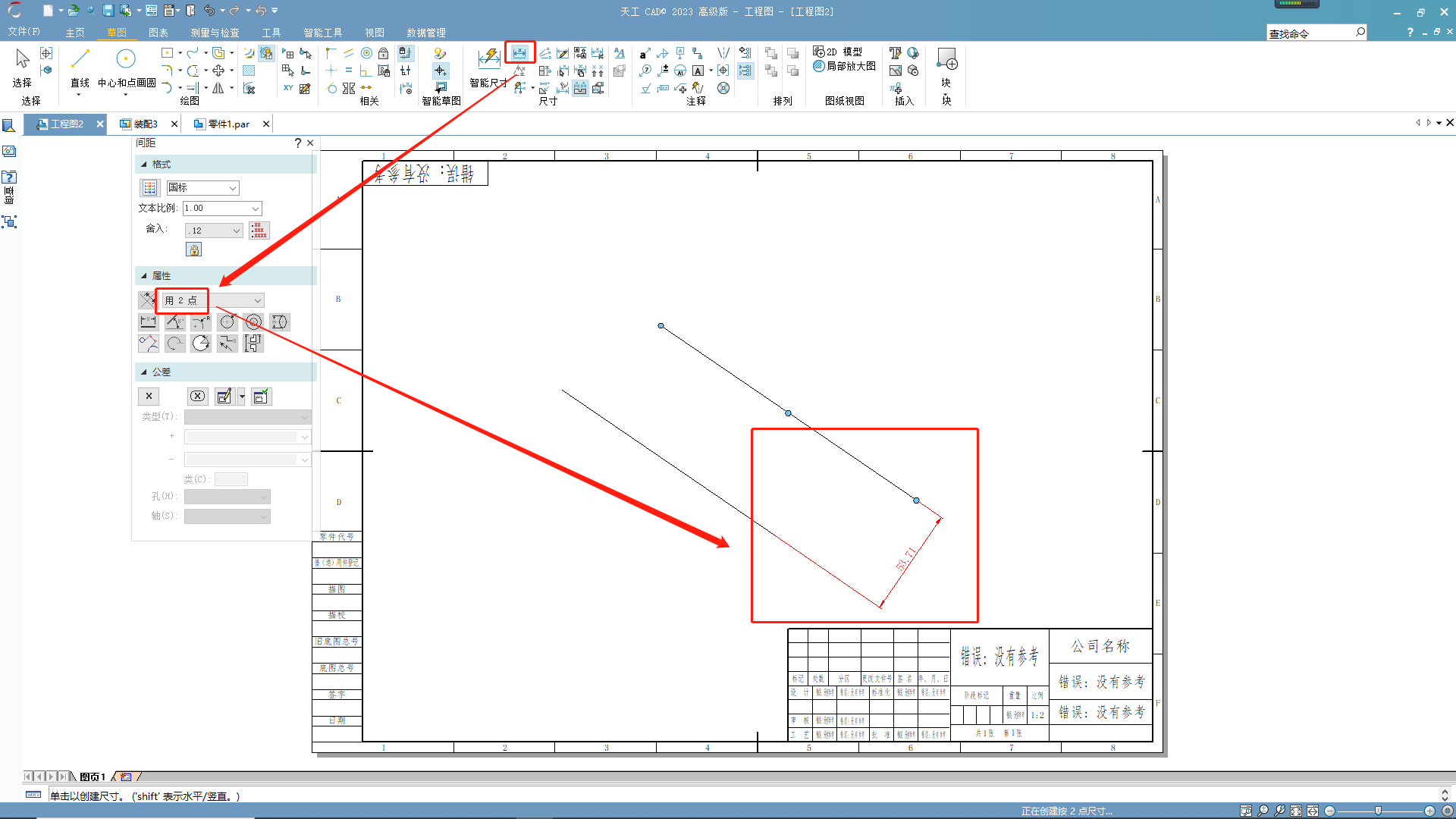Select the text annotation A icon
This screenshot has width=1456, height=819.
pyautogui.click(x=698, y=71)
